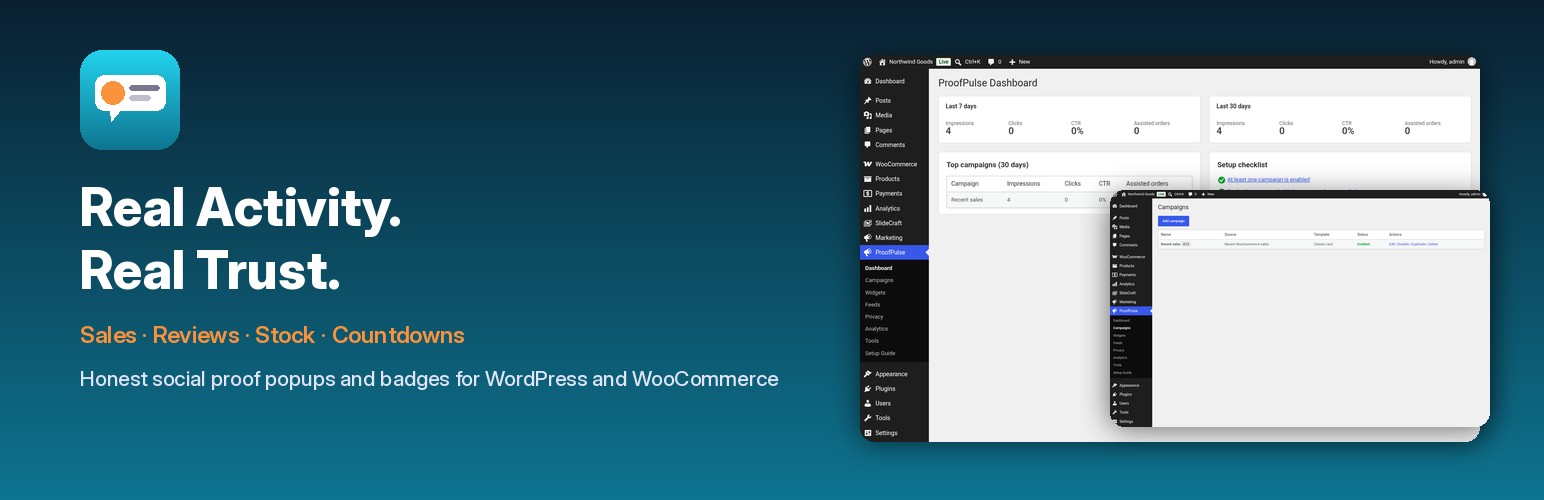
Task: Click 'Last 7 days' card title
Action: point(961,106)
